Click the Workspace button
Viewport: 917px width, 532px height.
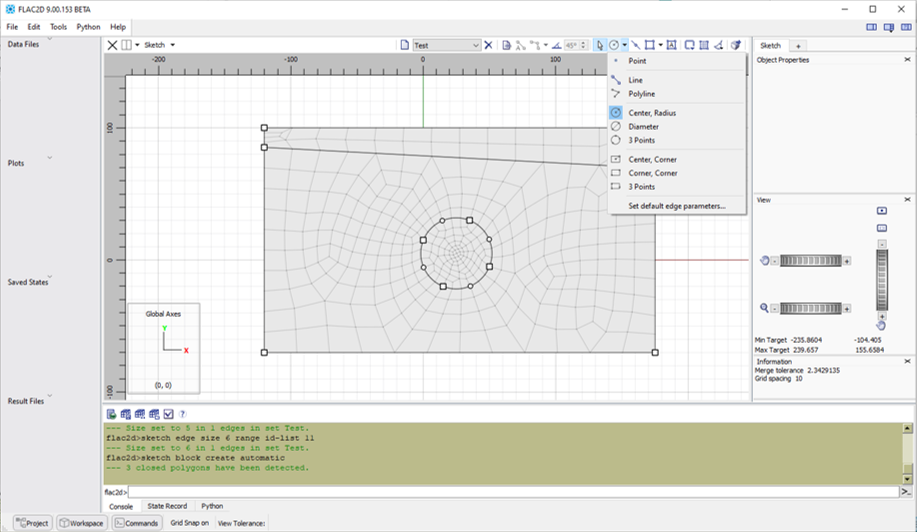click(x=80, y=523)
